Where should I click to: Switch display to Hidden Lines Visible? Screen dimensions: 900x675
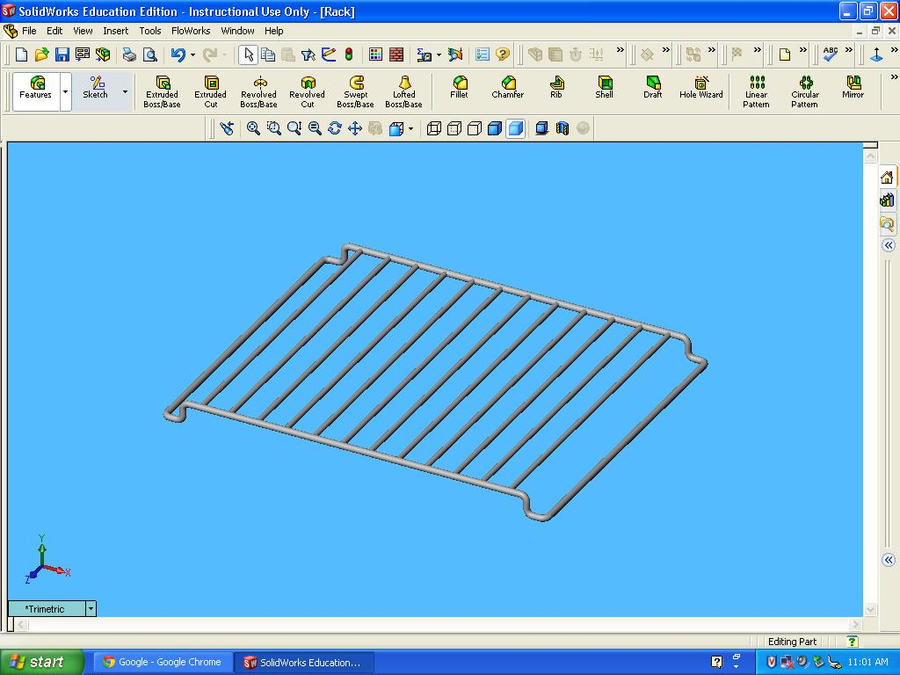click(454, 128)
